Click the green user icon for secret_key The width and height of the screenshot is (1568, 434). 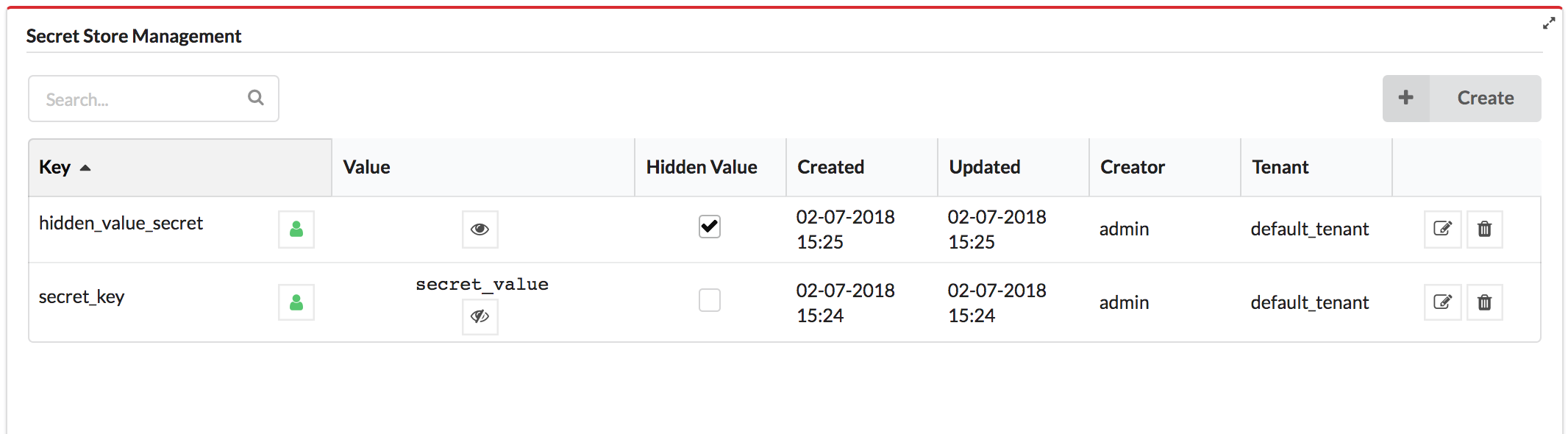click(296, 302)
